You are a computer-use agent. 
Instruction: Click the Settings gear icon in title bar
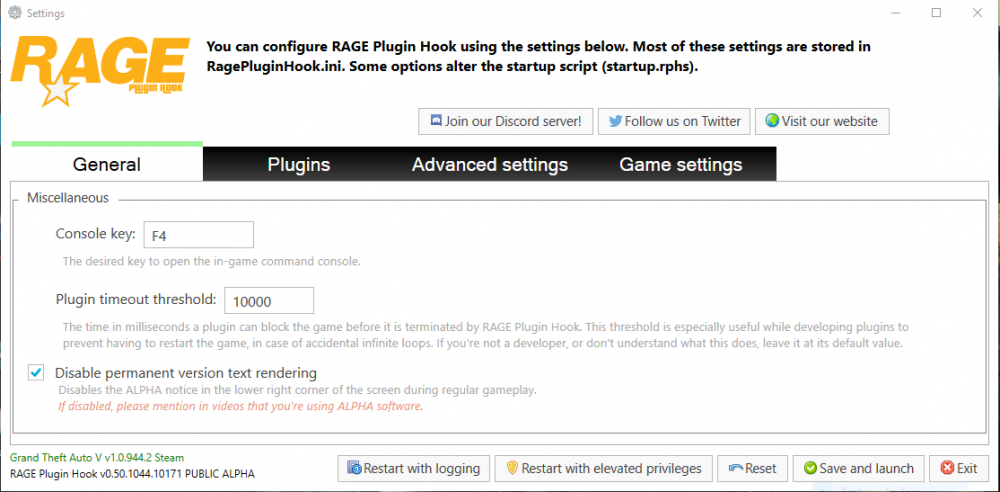(x=12, y=14)
